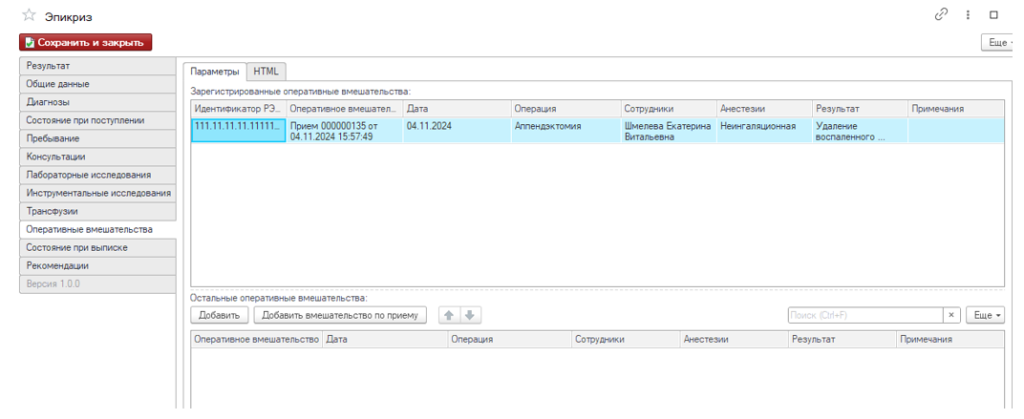Click the Добавить button
Screen dimensions: 1024x419
219,315
